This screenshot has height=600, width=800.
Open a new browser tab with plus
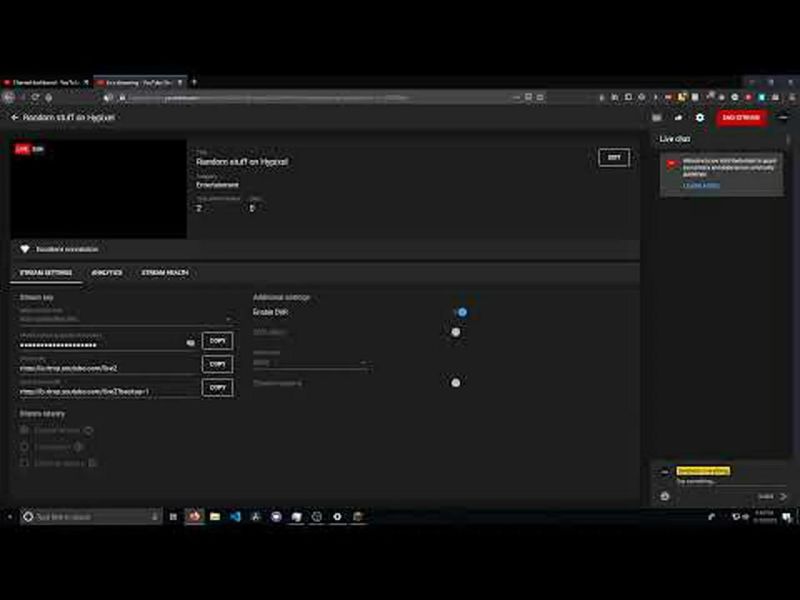(x=194, y=82)
